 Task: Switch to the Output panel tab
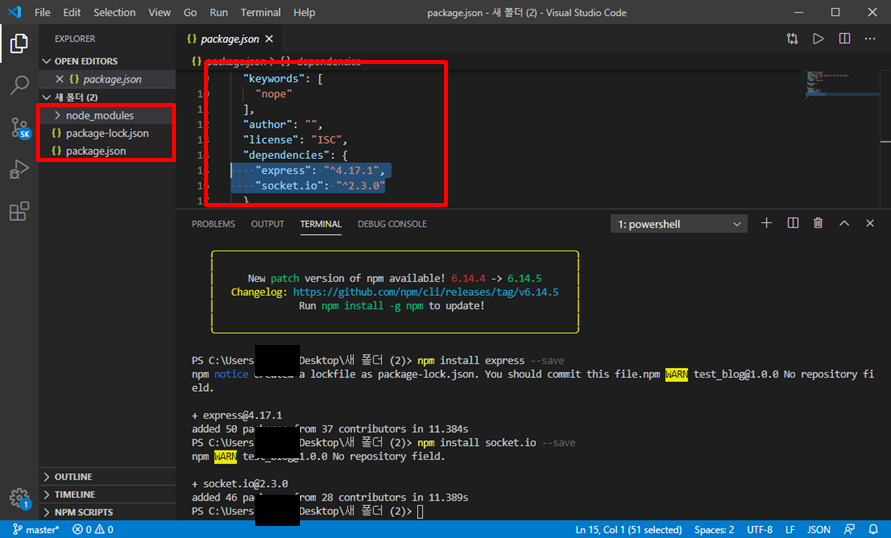[267, 224]
